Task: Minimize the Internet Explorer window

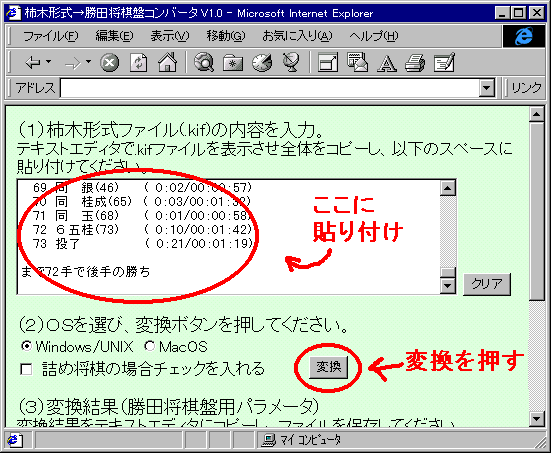Action: tap(502, 13)
